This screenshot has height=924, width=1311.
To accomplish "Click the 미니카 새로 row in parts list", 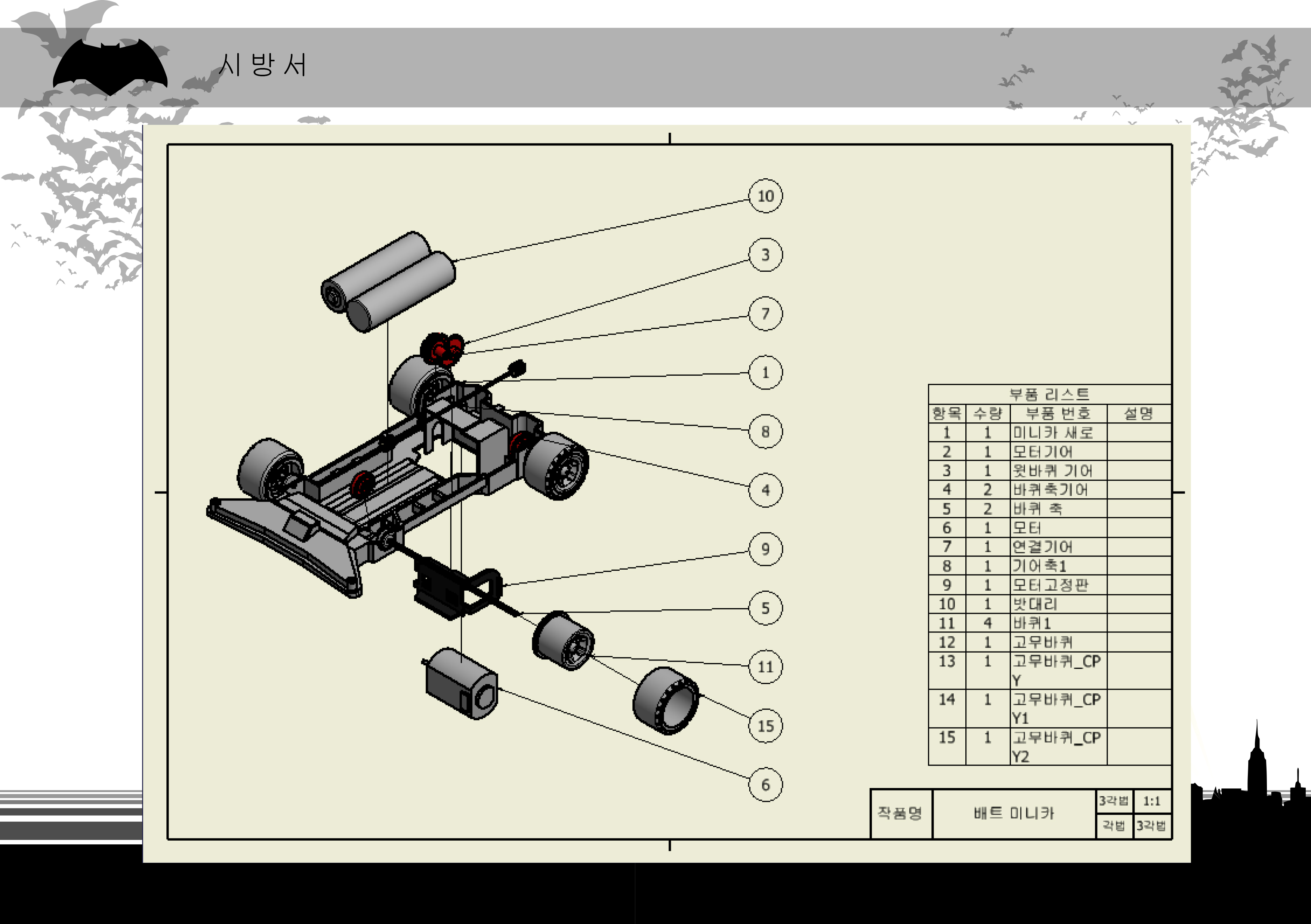I will coord(1053,432).
